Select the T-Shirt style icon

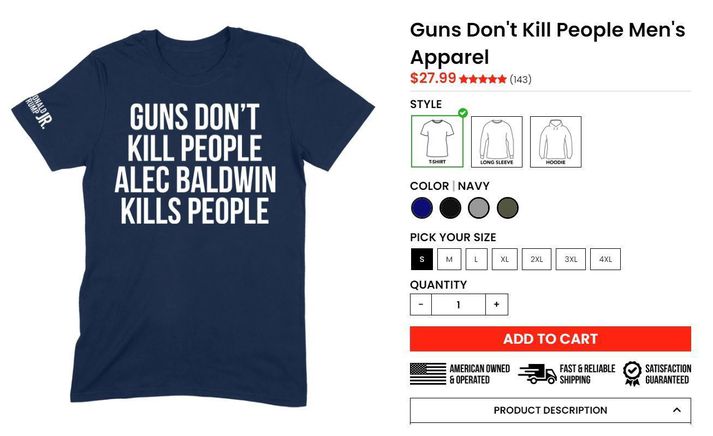[x=437, y=141]
